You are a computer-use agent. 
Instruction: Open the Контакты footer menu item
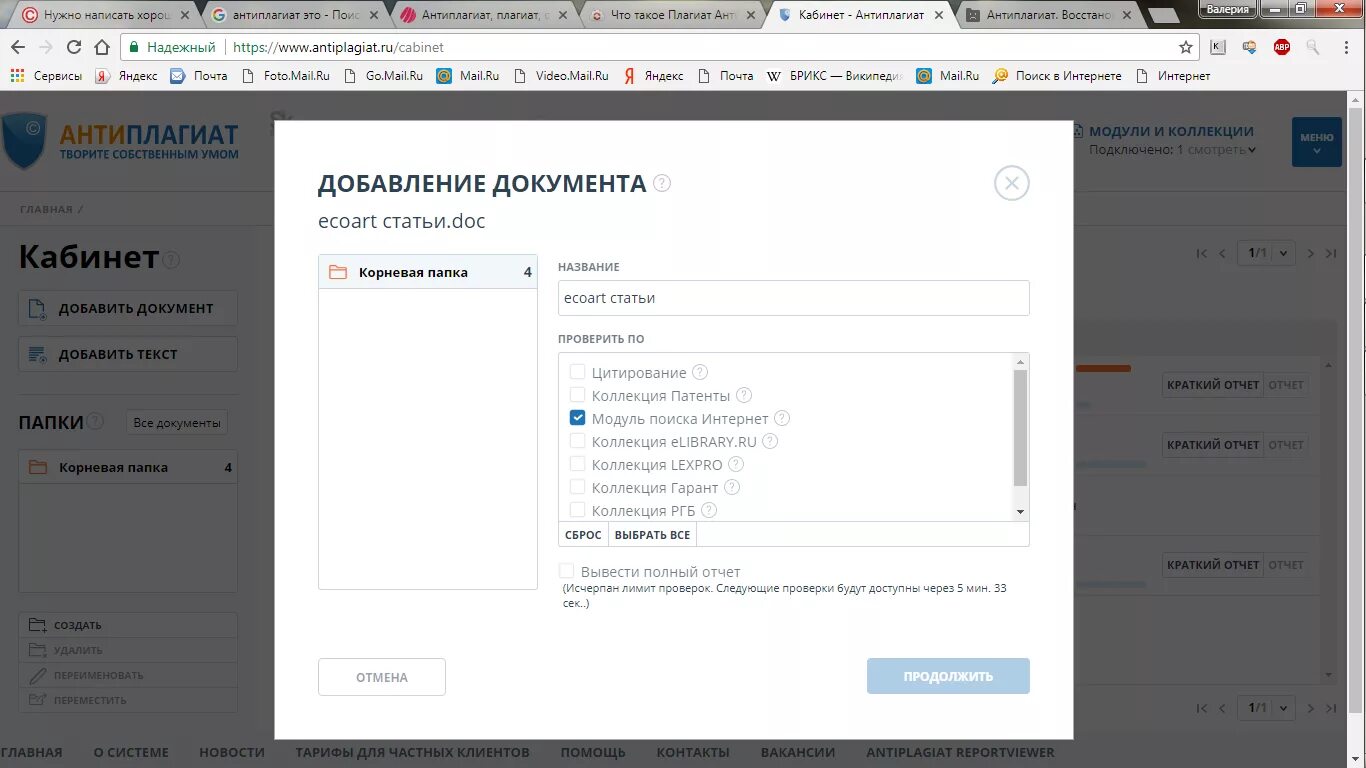[x=693, y=752]
